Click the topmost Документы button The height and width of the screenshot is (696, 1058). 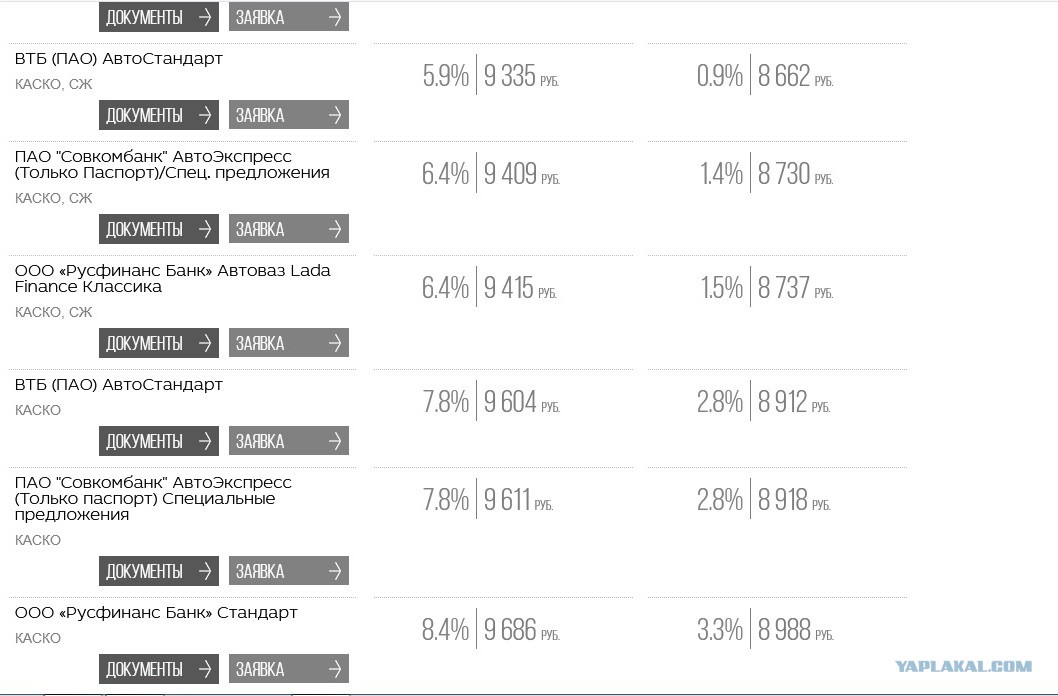point(159,17)
